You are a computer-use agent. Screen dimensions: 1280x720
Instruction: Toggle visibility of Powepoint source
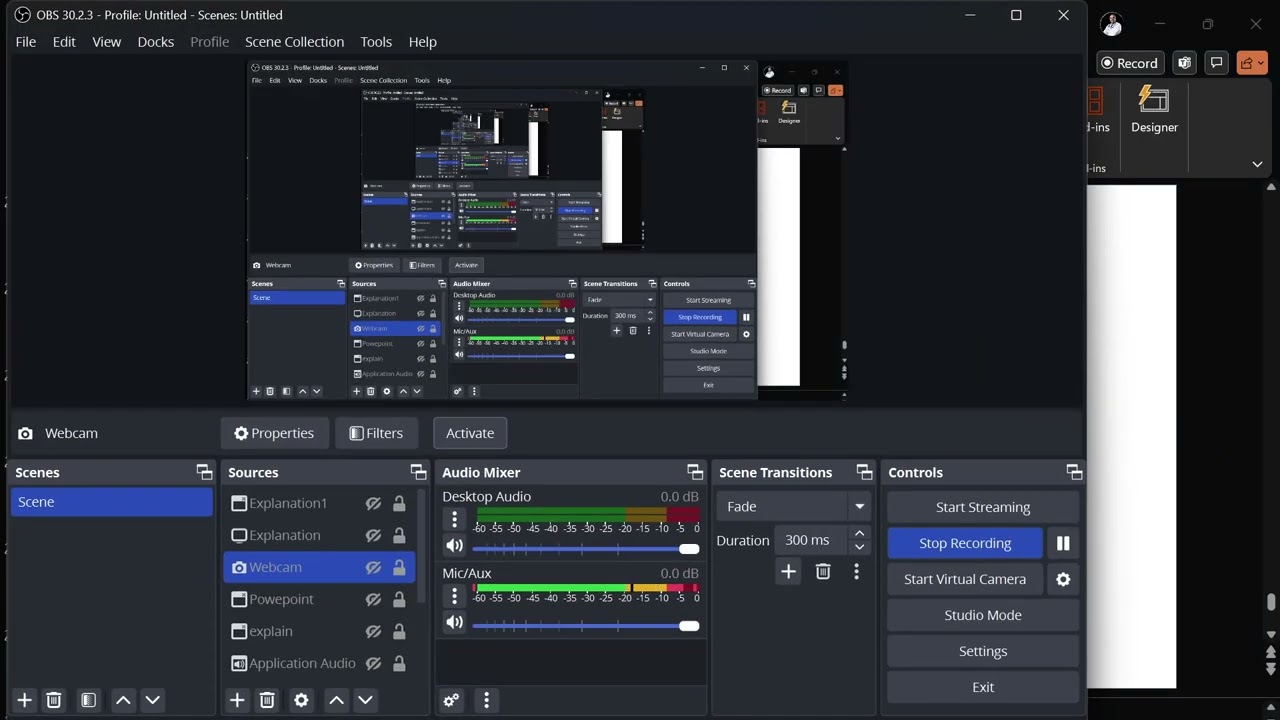point(373,599)
